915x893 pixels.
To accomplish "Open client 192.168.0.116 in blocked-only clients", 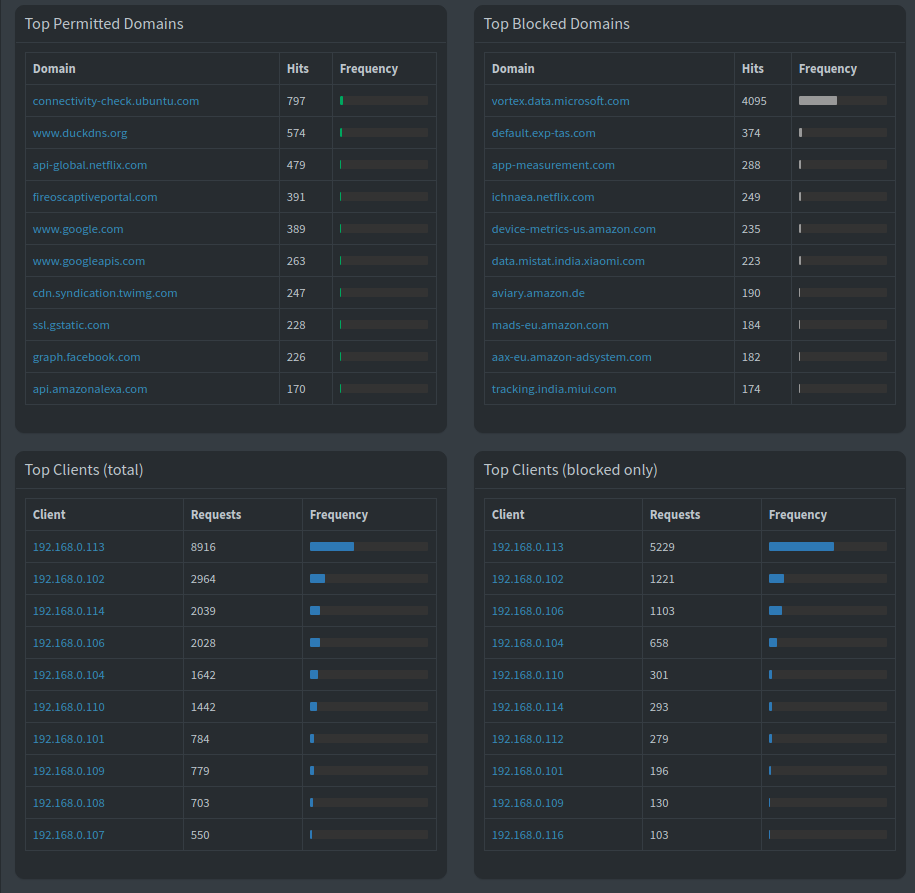I will click(527, 835).
